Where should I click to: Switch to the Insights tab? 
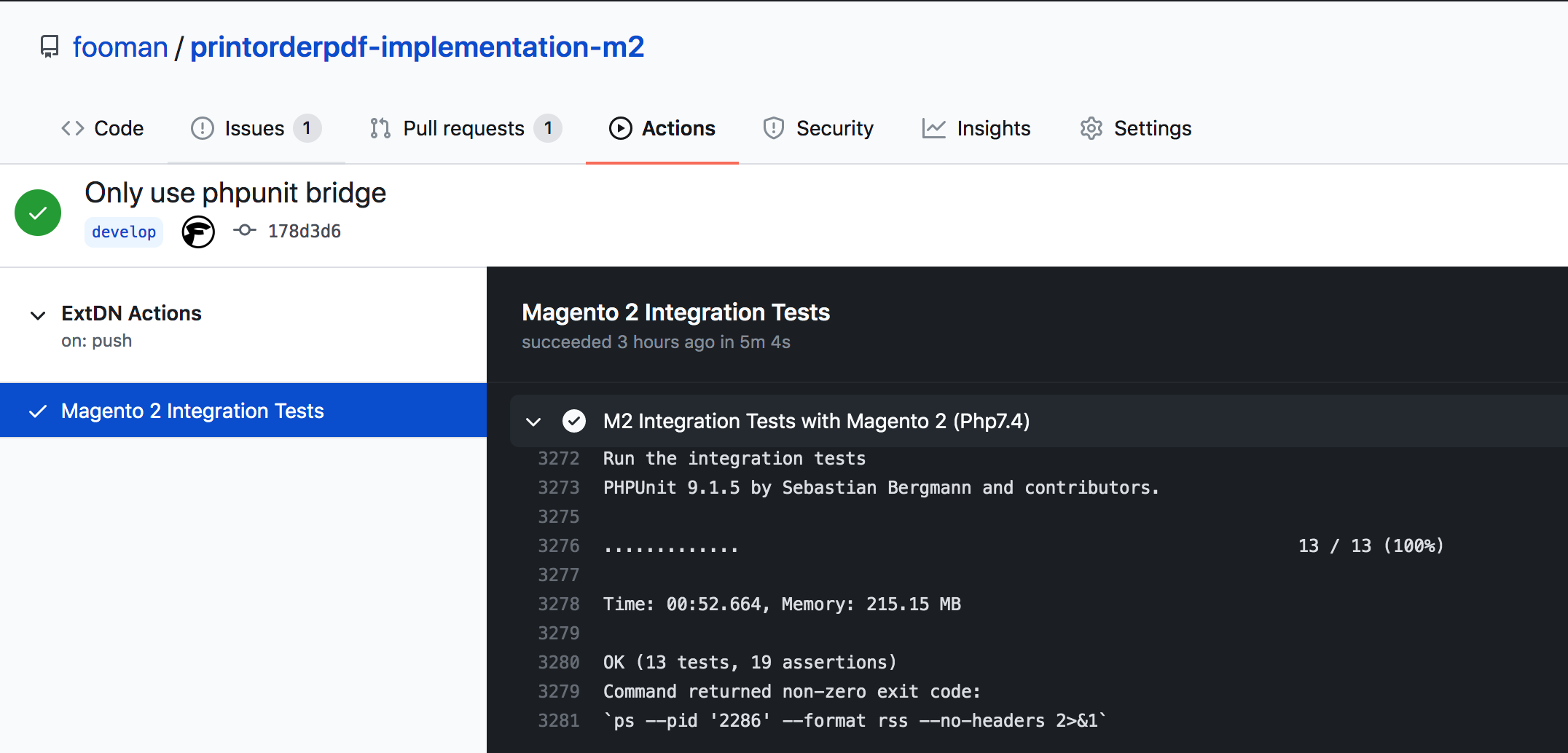coord(993,128)
